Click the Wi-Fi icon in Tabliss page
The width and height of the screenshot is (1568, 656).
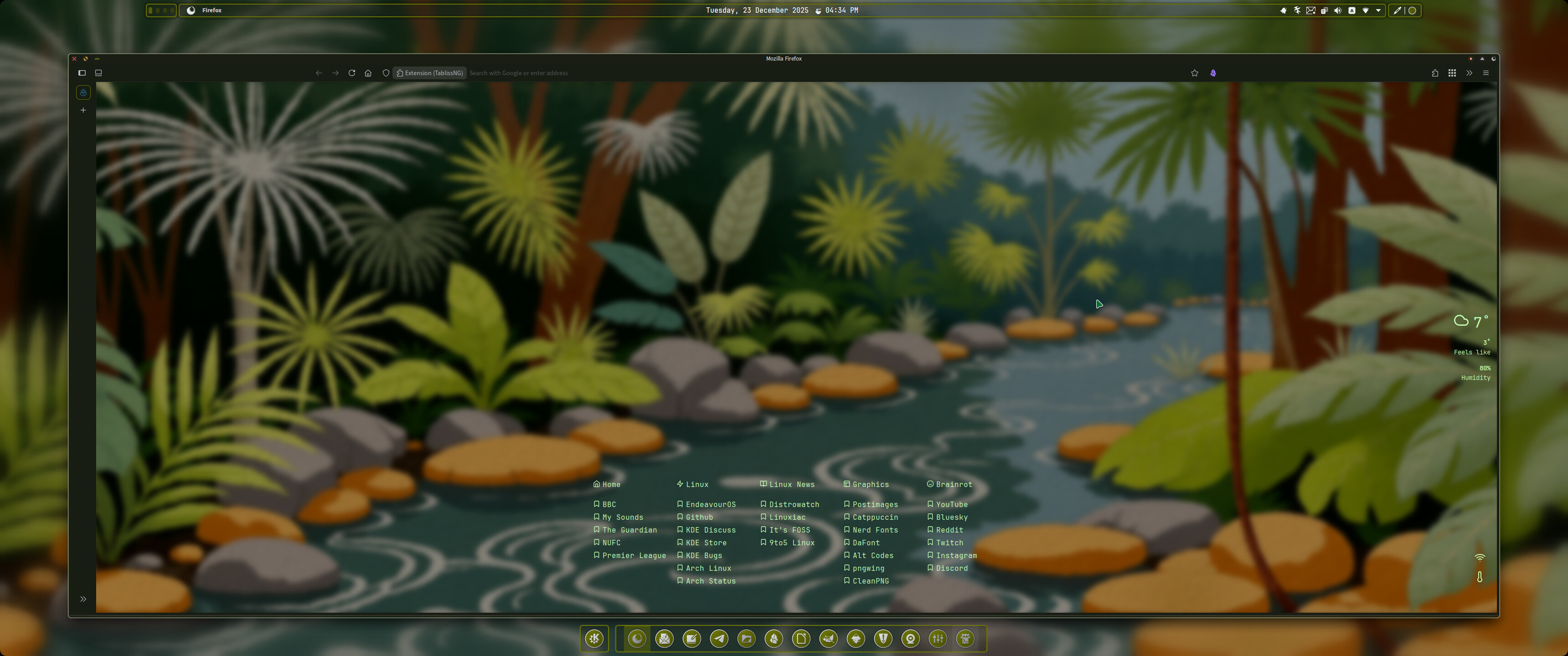point(1480,558)
